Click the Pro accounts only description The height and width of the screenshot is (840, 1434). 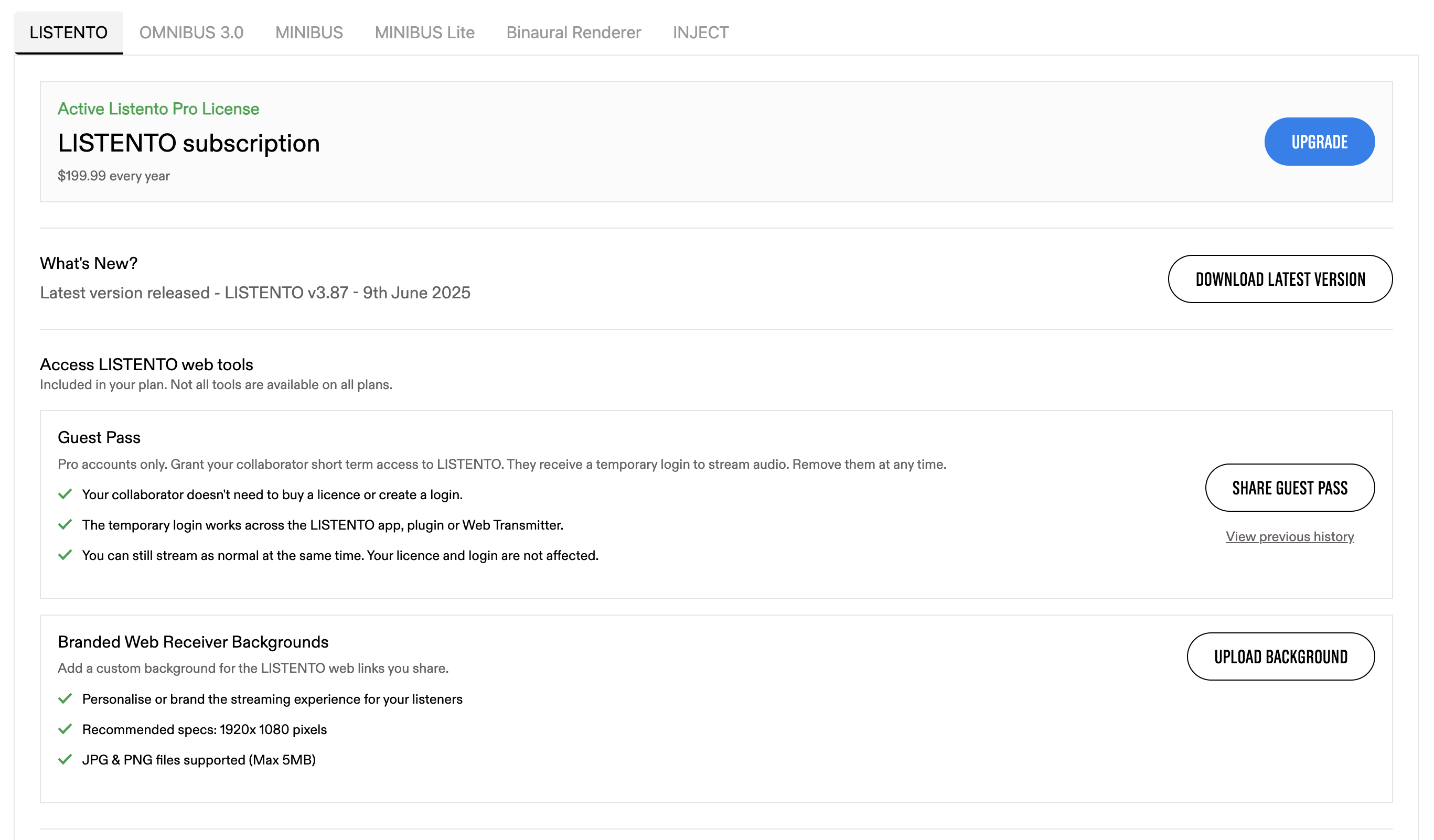(x=502, y=465)
